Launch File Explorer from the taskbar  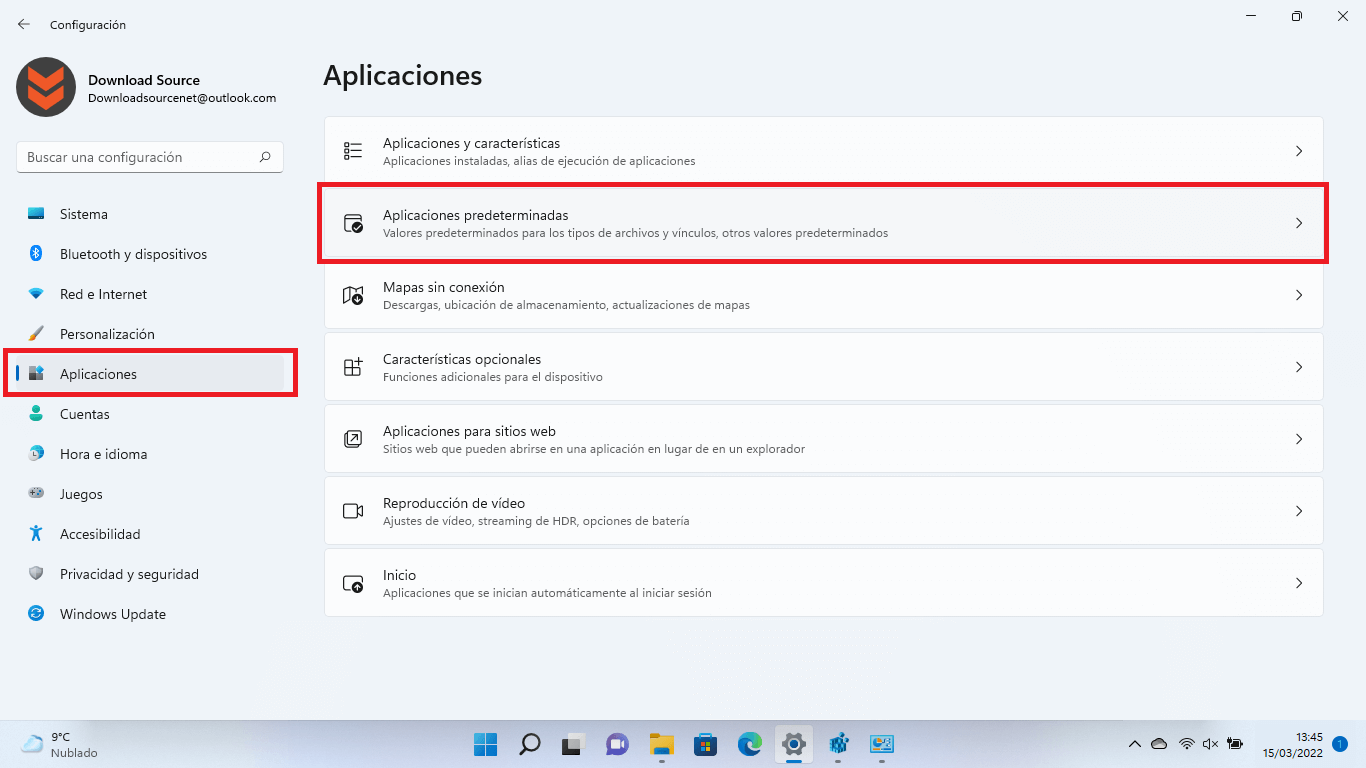661,744
